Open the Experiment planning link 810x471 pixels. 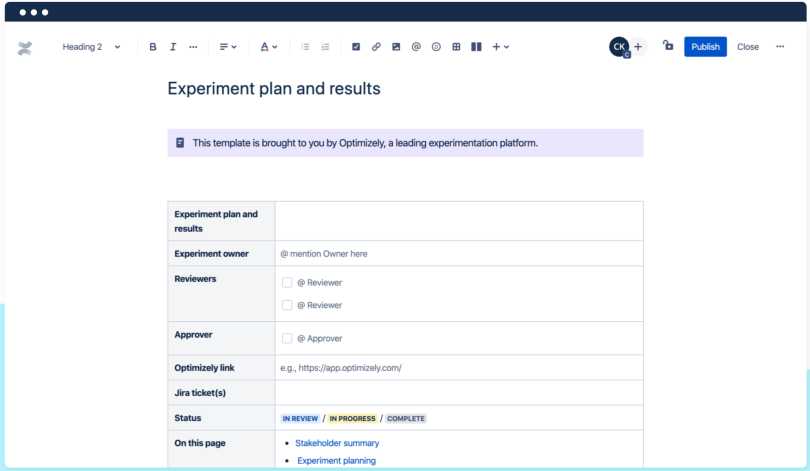pos(336,461)
